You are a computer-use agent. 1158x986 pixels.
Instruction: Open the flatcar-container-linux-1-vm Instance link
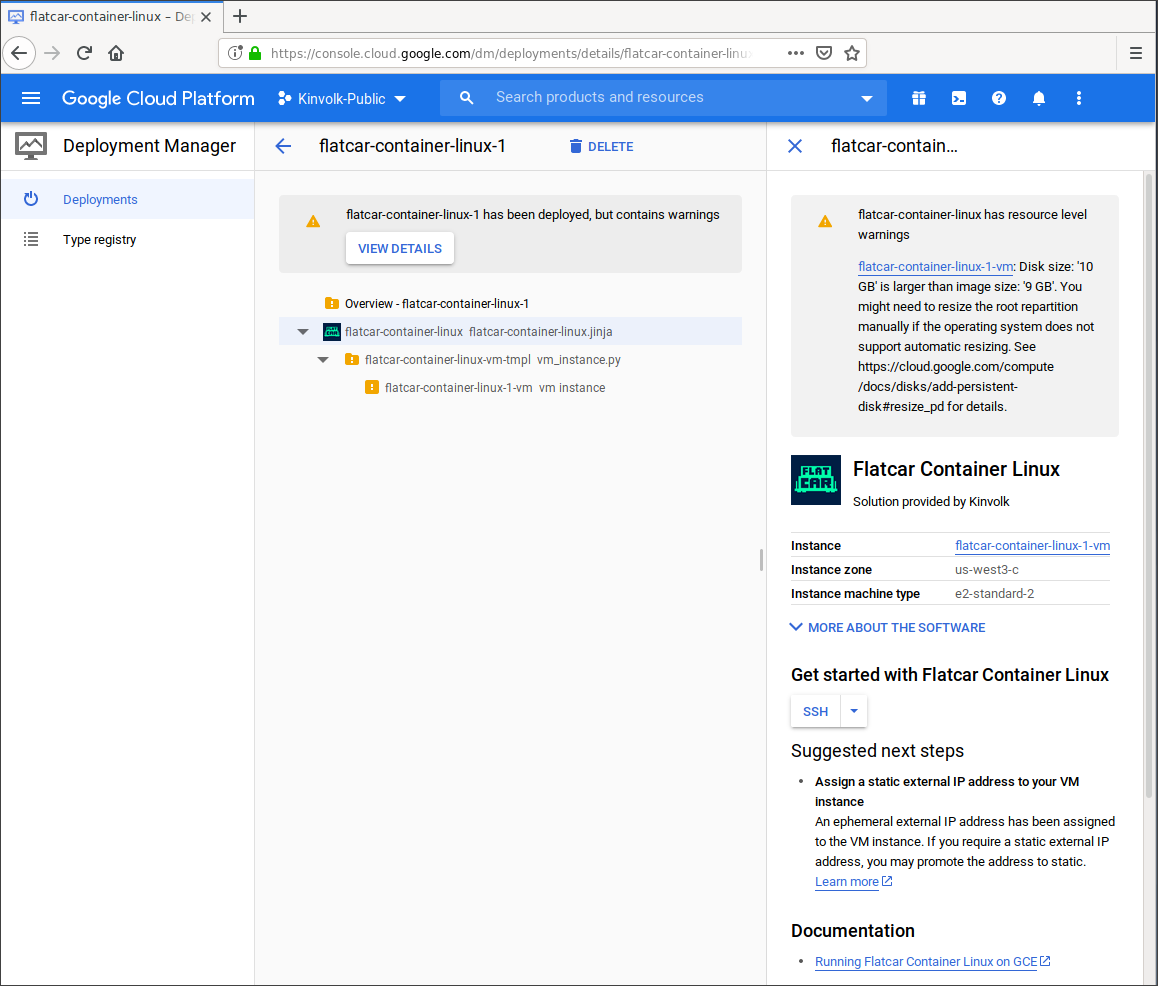1032,546
